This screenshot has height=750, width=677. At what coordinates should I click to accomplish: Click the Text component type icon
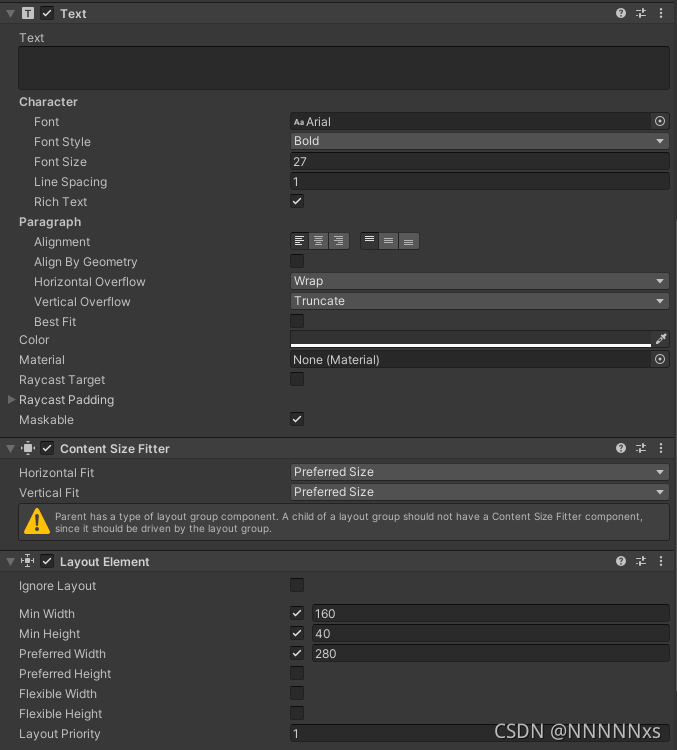28,13
